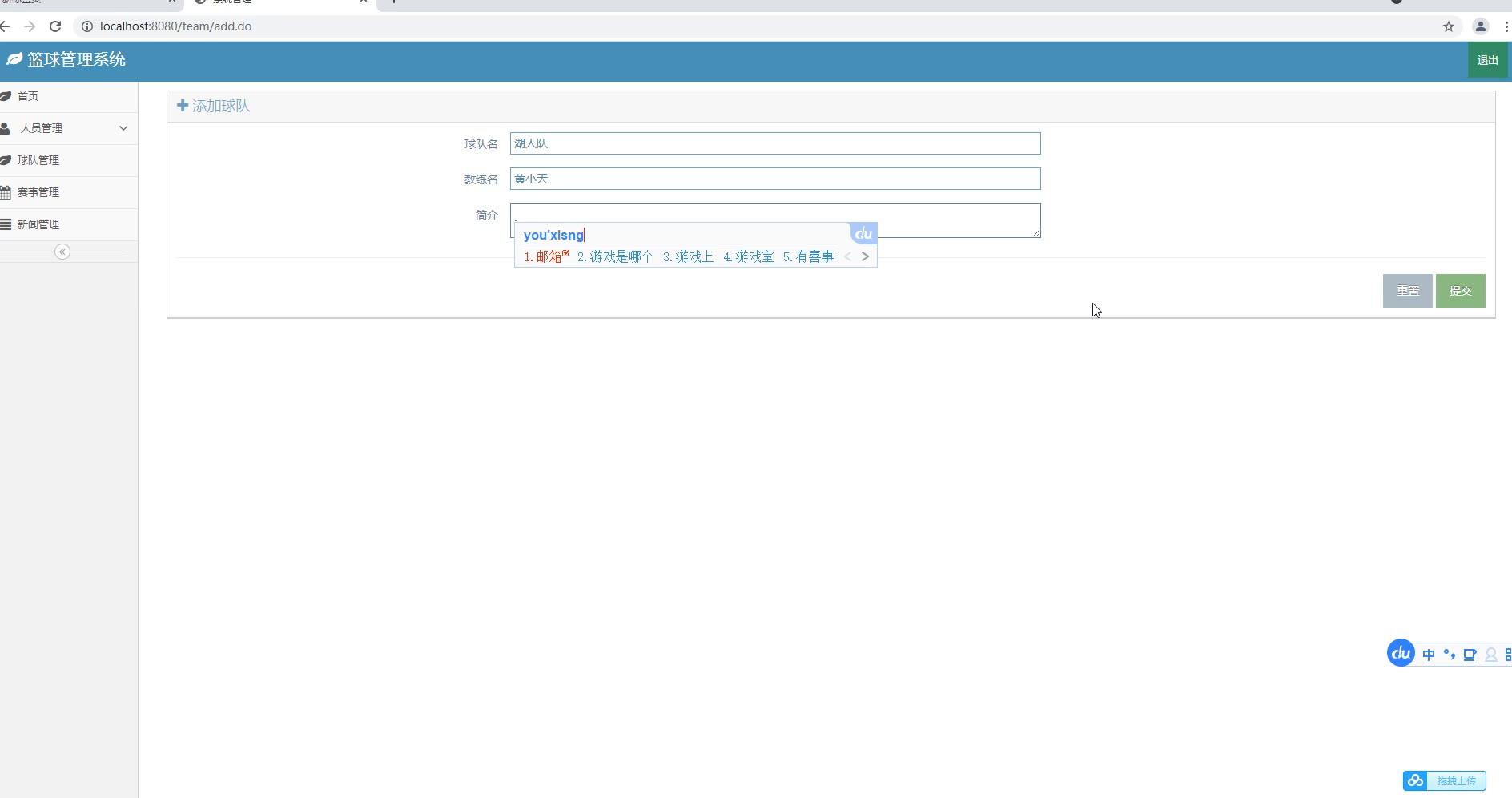Focus the 简介 text area
This screenshot has width=1512, height=798.
pyautogui.click(x=775, y=220)
